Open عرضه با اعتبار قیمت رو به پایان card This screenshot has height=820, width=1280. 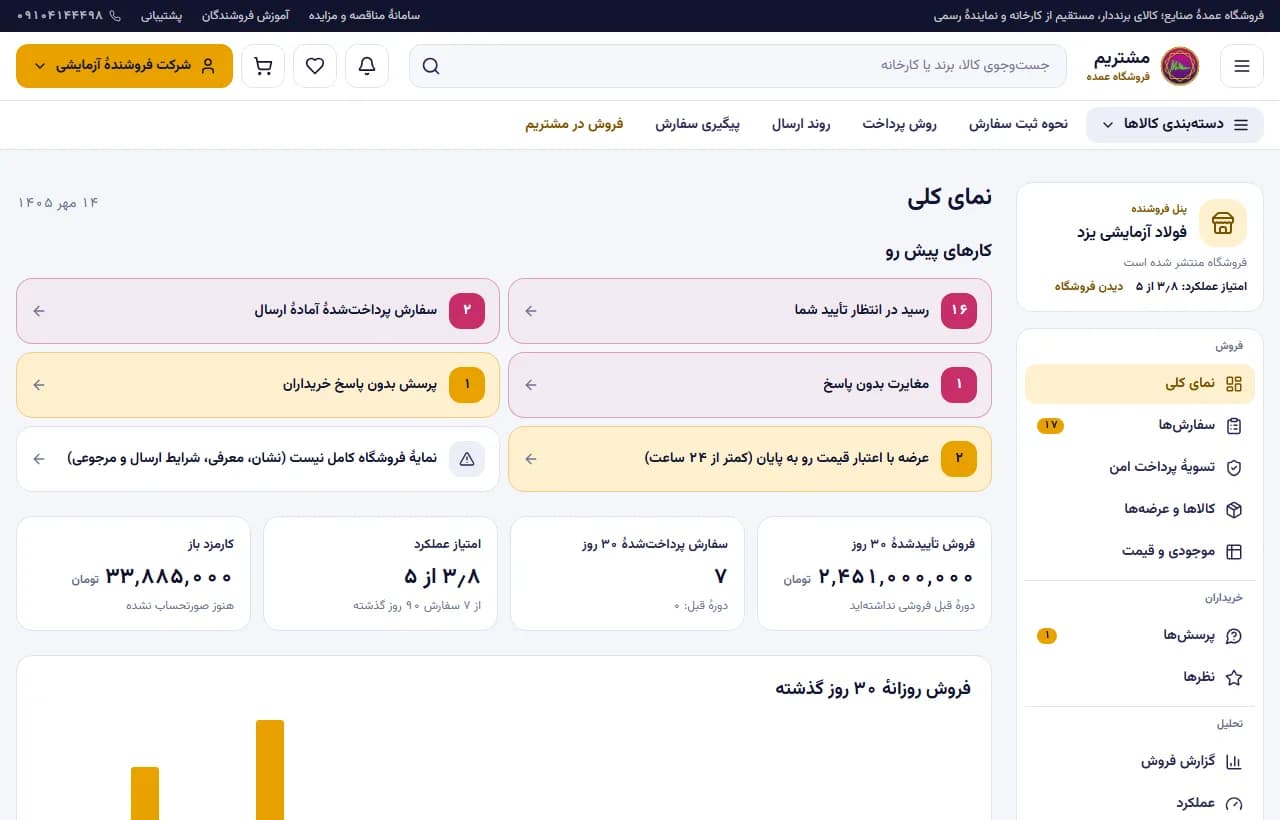click(x=750, y=459)
